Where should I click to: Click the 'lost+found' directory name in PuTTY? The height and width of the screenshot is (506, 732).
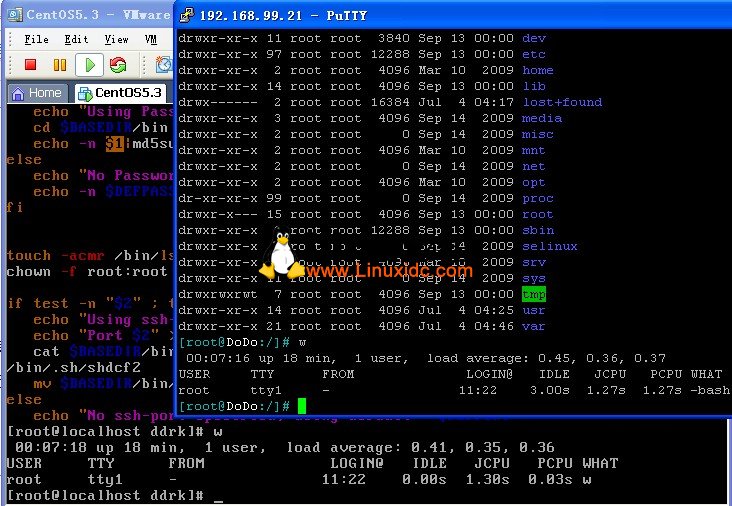[x=562, y=102]
